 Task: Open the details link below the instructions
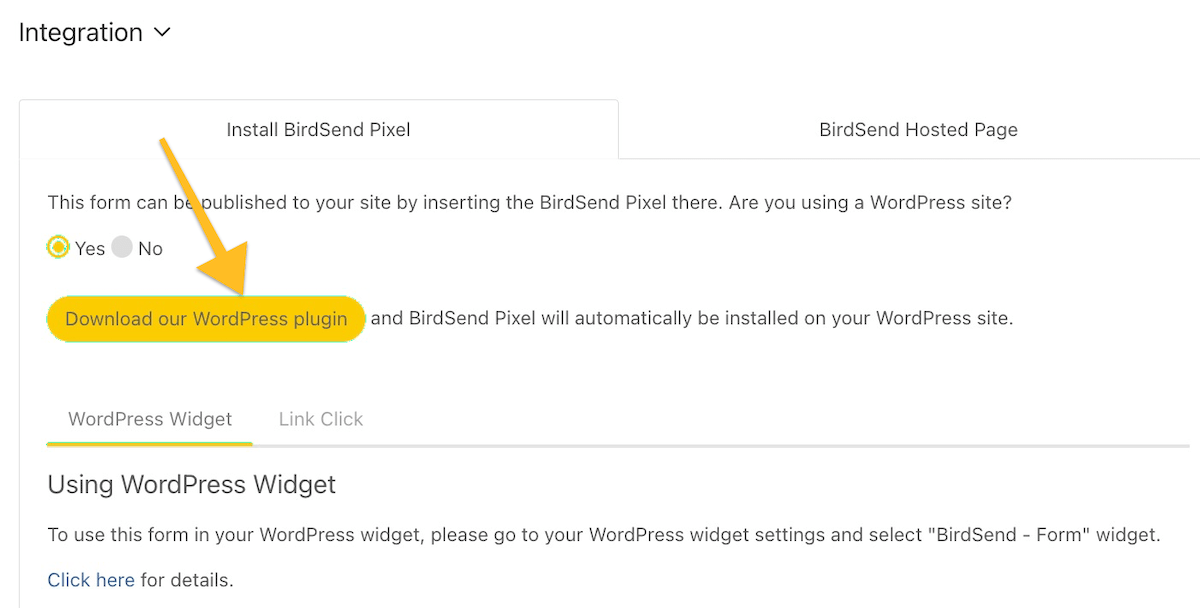[90, 580]
